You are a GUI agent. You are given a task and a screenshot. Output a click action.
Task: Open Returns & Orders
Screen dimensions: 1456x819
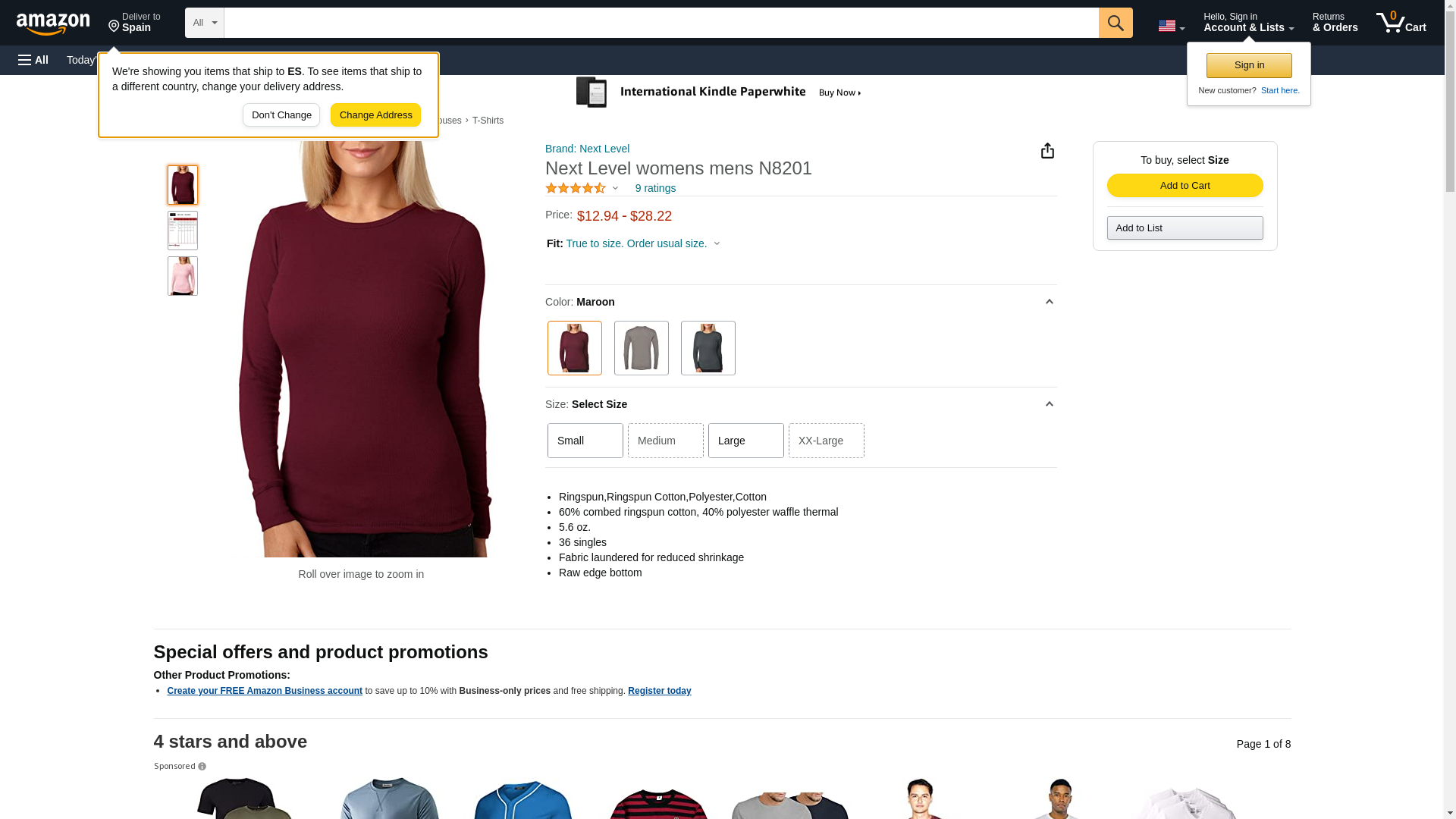tap(1335, 23)
